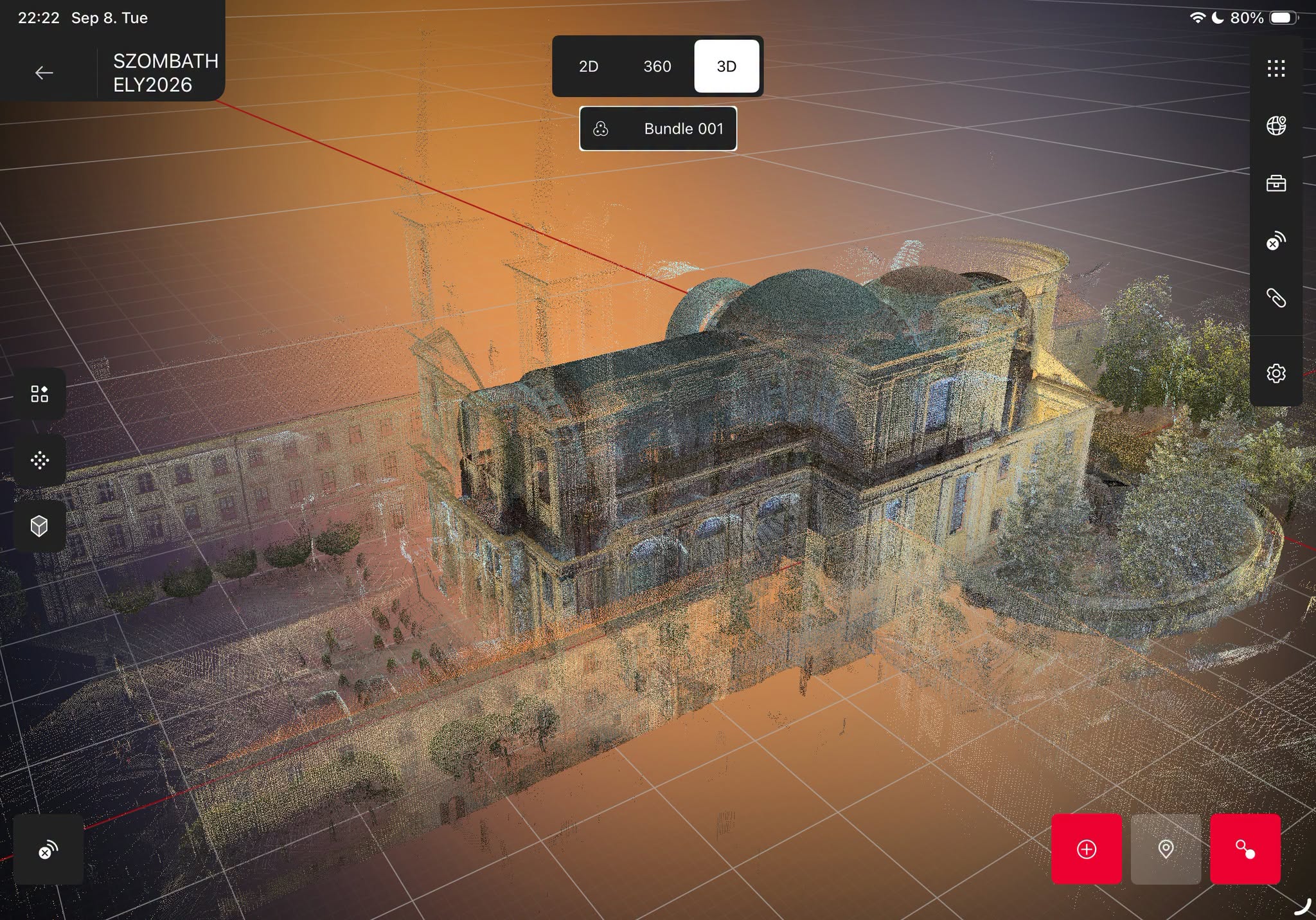The height and width of the screenshot is (920, 1316).
Task: Open the toolbox icon in right sidebar
Action: (1276, 183)
